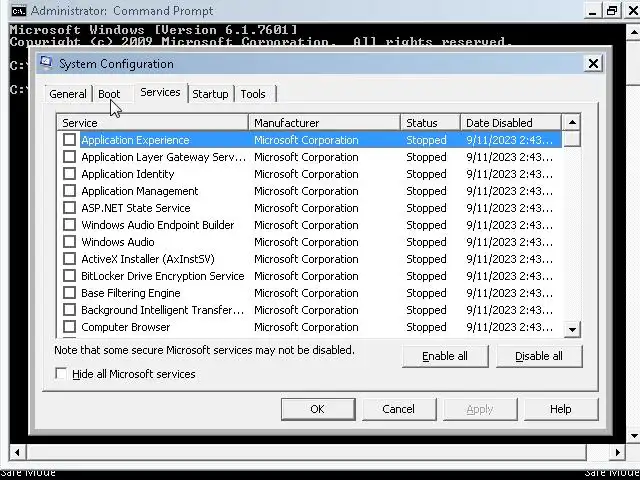Check the Windows Audio Endpoint Builder checkbox
640x480 pixels.
pos(69,225)
